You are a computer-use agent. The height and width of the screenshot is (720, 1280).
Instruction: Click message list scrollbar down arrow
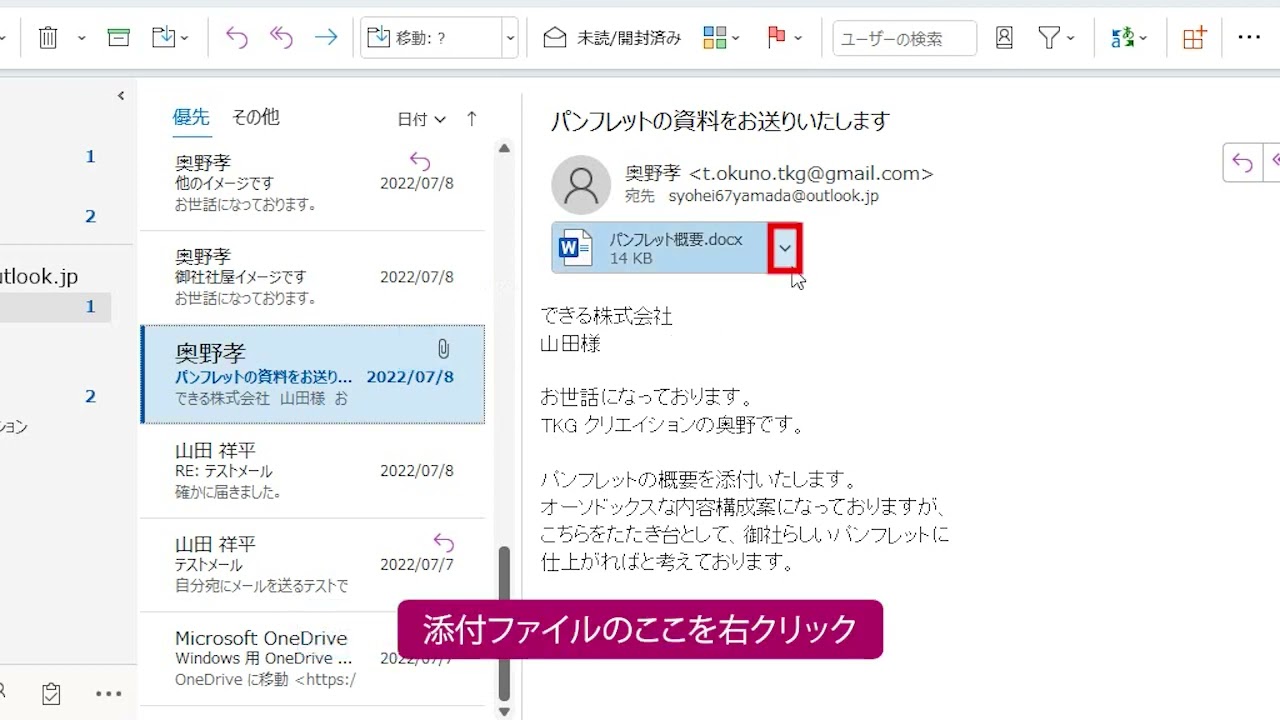[504, 711]
